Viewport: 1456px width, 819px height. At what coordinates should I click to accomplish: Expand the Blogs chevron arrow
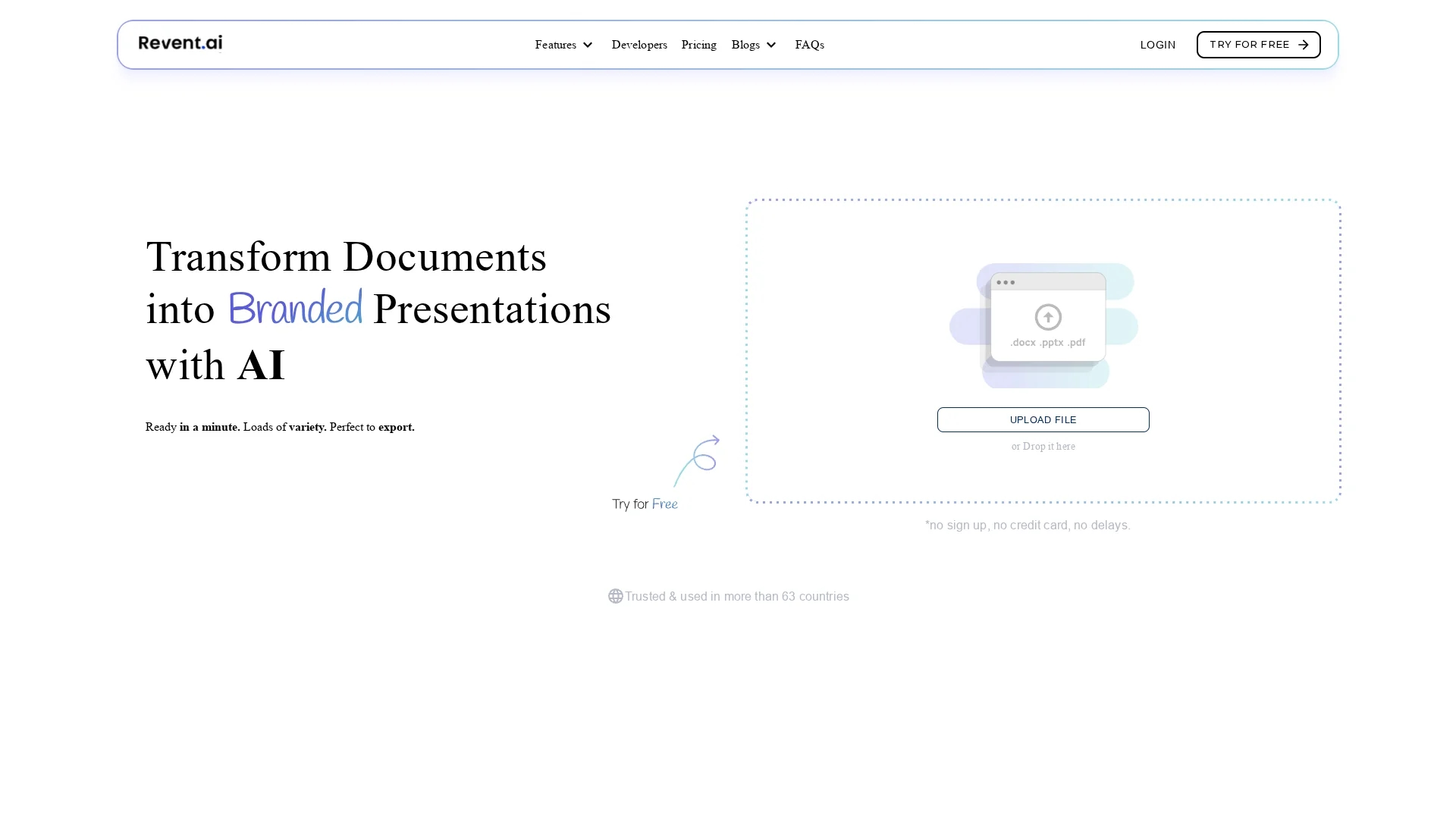(x=770, y=45)
